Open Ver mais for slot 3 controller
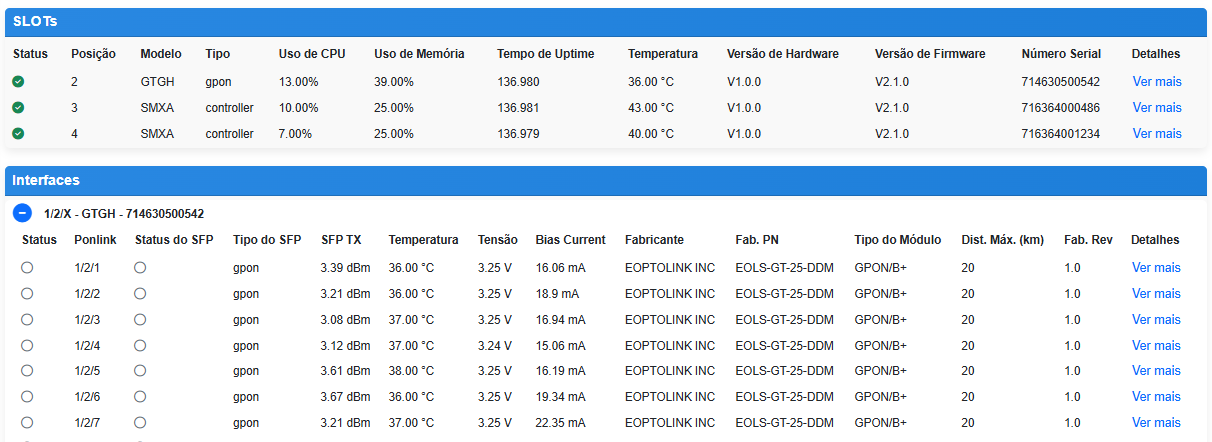Viewport: 1212px width, 442px height. click(x=1157, y=108)
